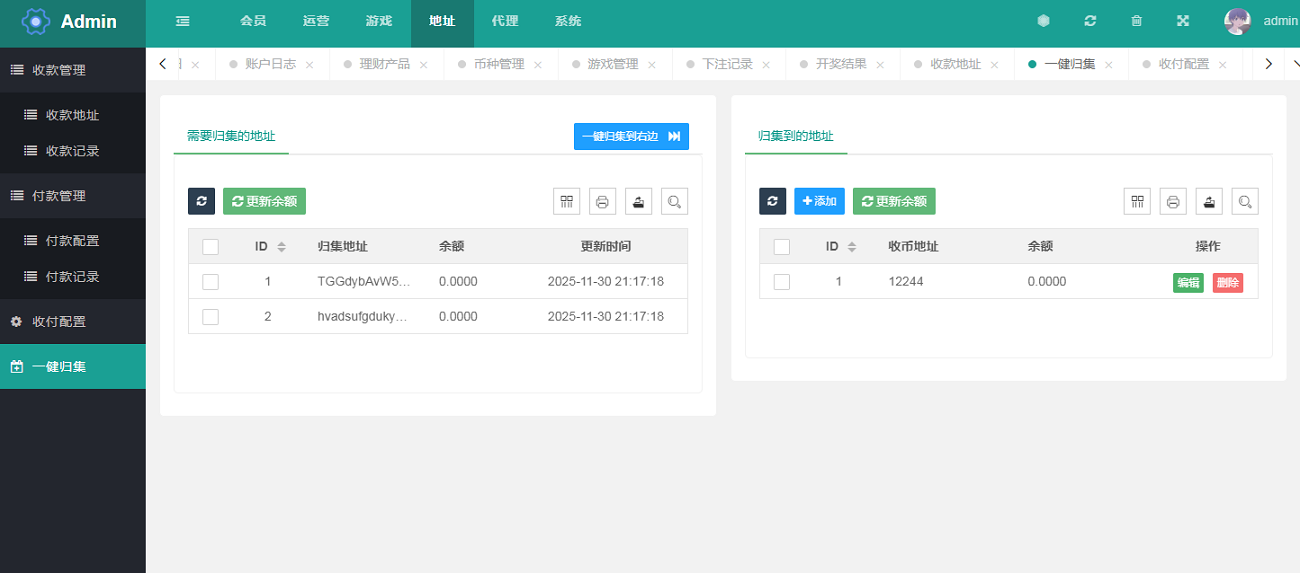The width and height of the screenshot is (1300, 573).
Task: Click the refresh icon in top header
Action: [x=1090, y=21]
